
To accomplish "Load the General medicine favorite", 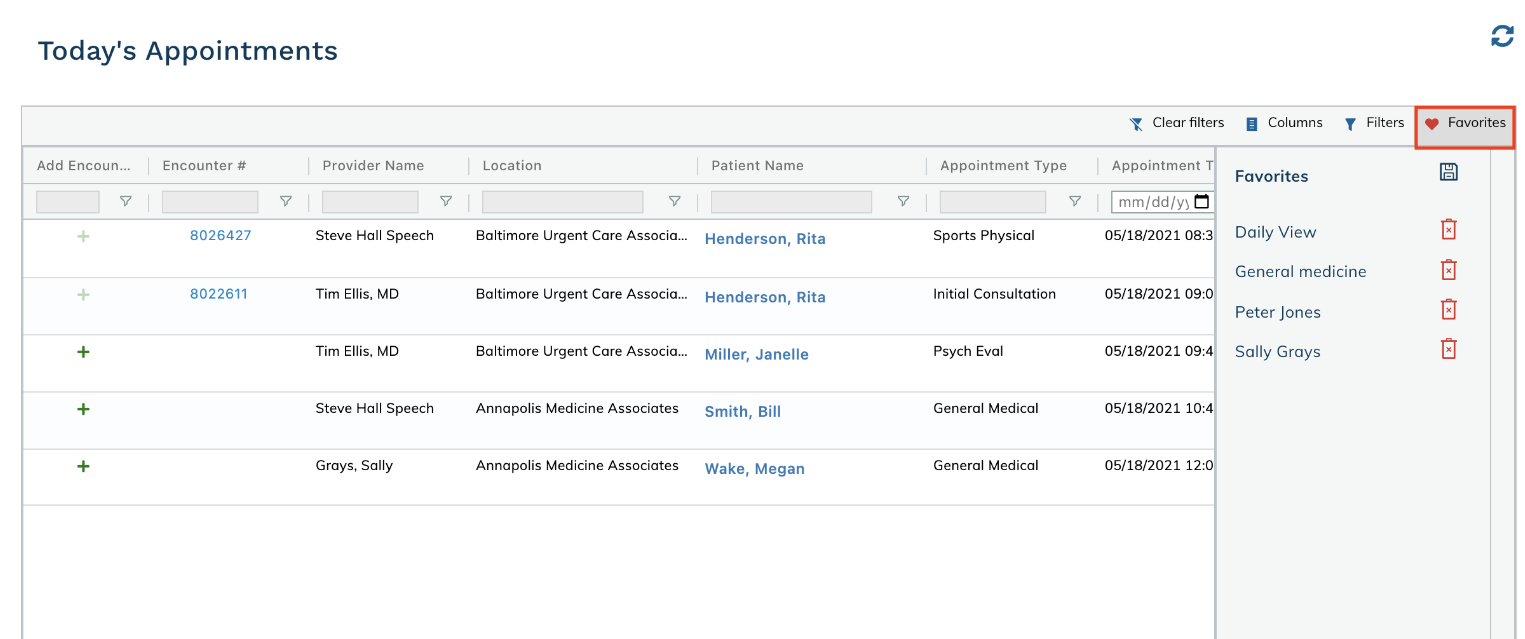I will click(1300, 271).
